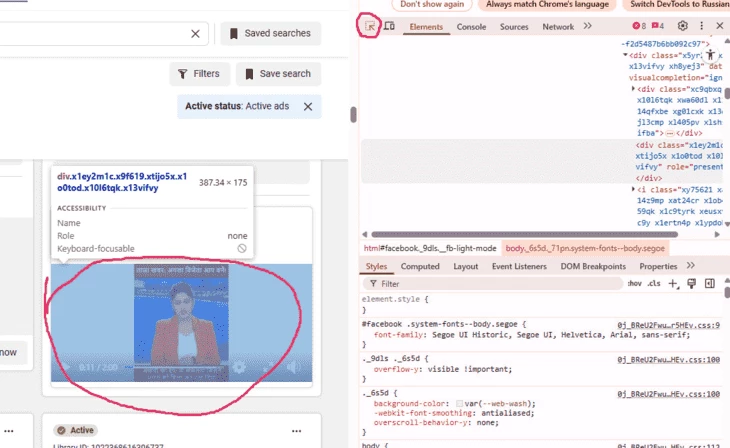Click the styles Filter field
This screenshot has height=448, width=730.
click(493, 284)
